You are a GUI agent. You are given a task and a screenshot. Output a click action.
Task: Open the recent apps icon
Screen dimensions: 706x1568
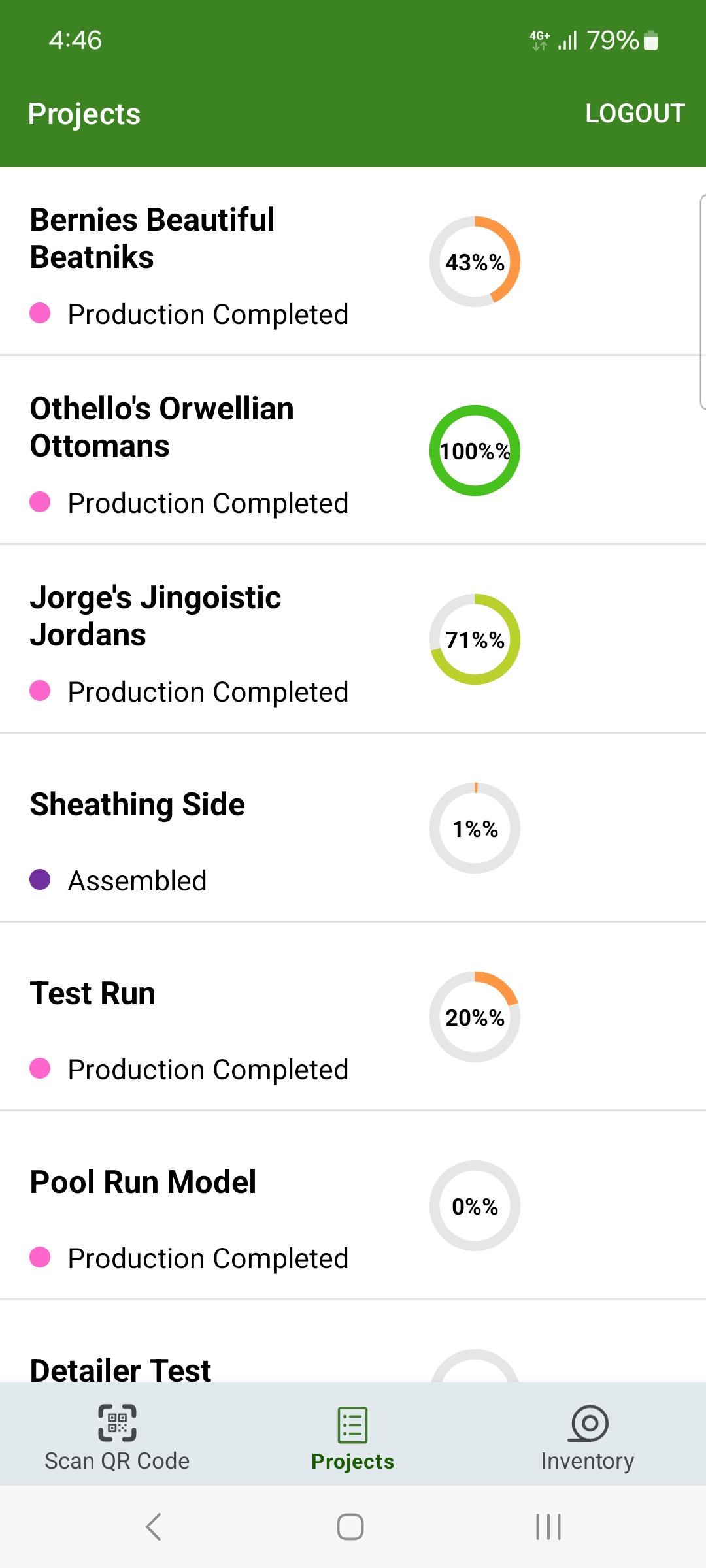pos(548,1527)
